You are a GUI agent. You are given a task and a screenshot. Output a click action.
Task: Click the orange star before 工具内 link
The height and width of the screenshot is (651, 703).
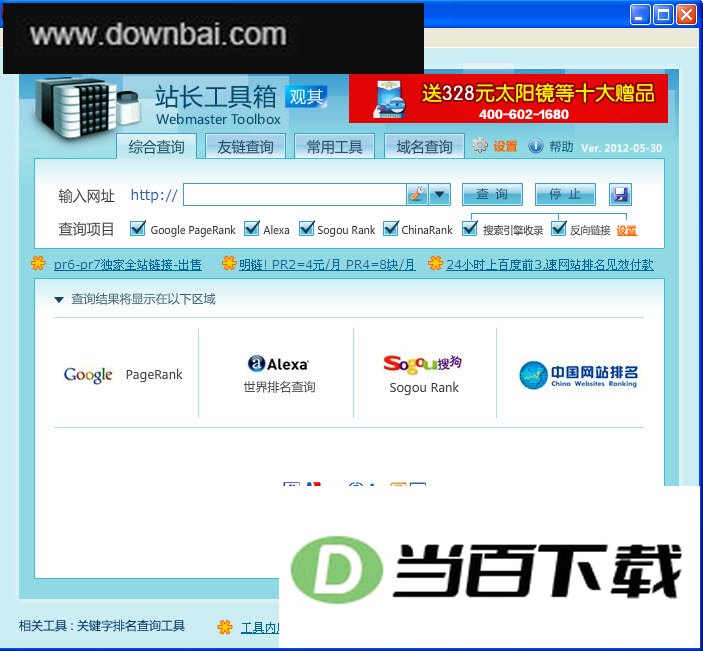[225, 627]
